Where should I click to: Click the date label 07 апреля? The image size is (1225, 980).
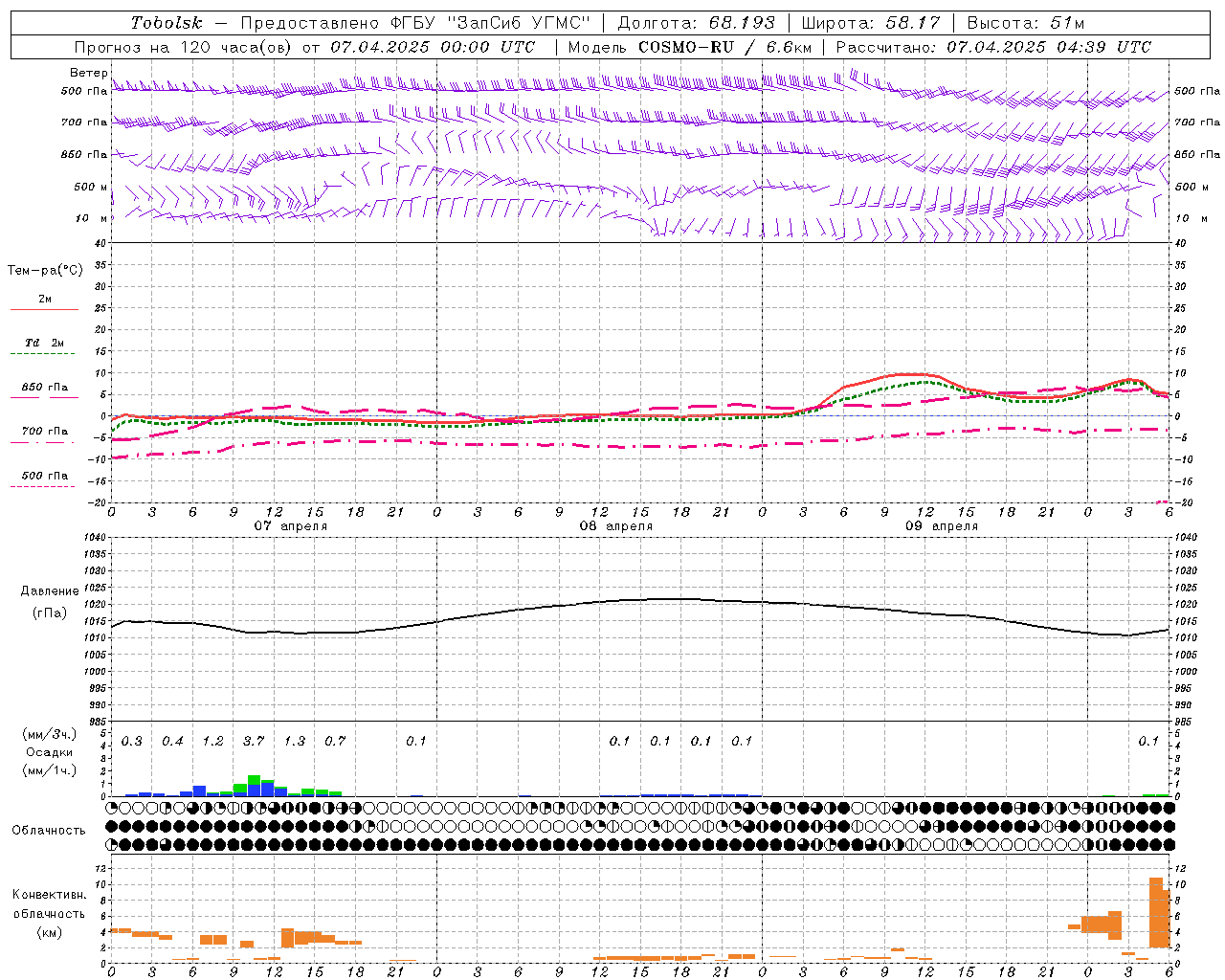(290, 526)
